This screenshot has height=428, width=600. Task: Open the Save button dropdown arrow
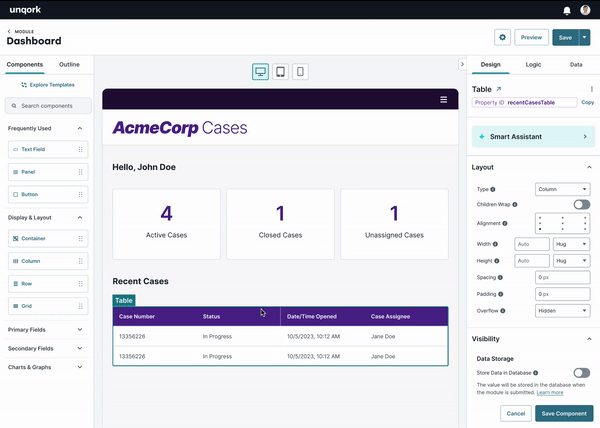584,37
